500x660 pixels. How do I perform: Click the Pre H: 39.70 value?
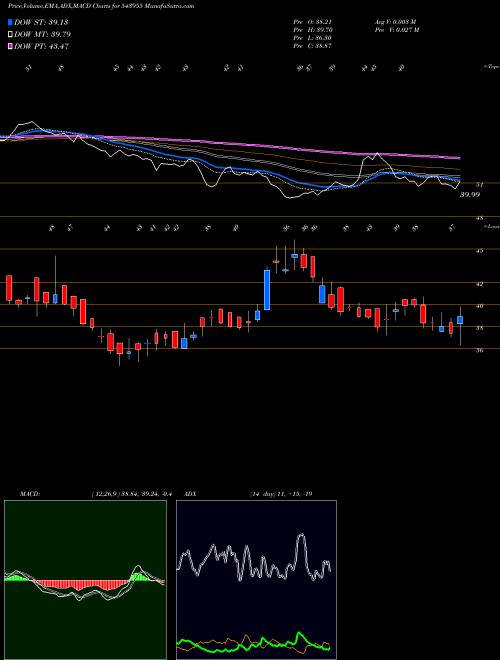click(313, 30)
